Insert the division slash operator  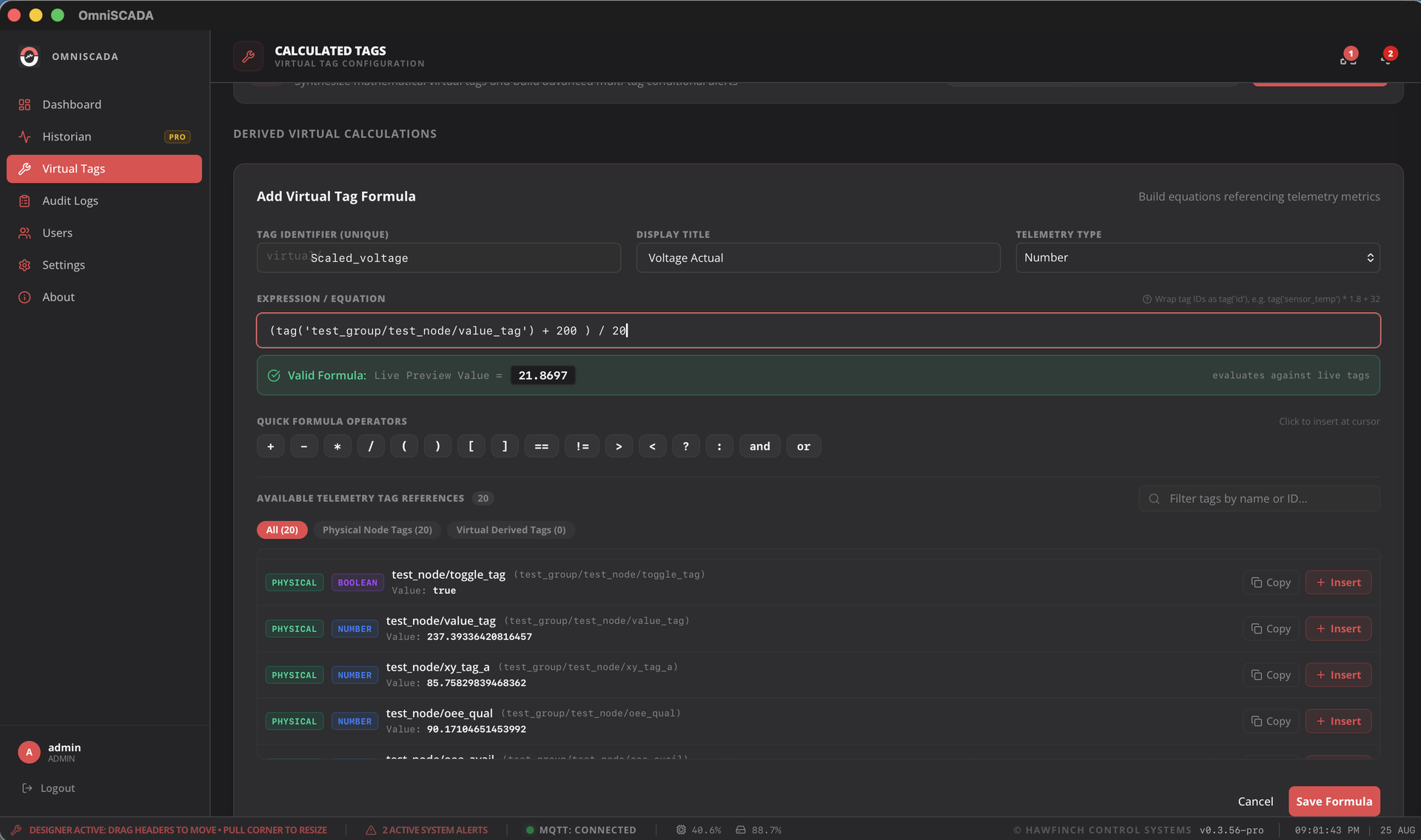pyautogui.click(x=371, y=446)
